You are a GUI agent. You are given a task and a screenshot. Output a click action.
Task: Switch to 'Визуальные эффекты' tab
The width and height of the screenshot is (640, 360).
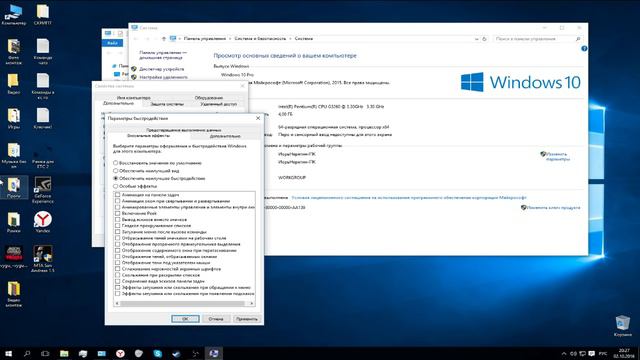(148, 136)
